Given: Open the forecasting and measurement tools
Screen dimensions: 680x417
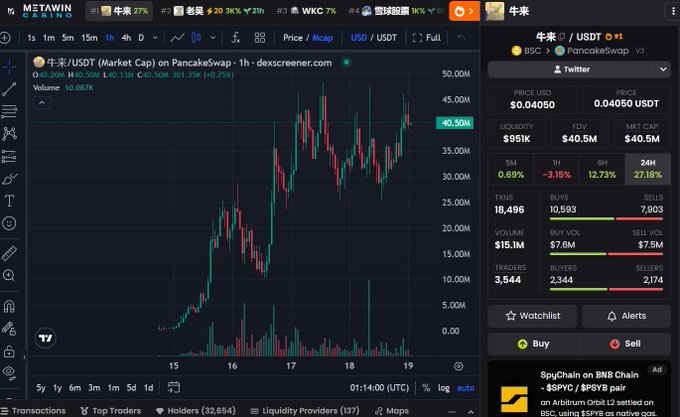Looking at the screenshot, I should (x=9, y=156).
